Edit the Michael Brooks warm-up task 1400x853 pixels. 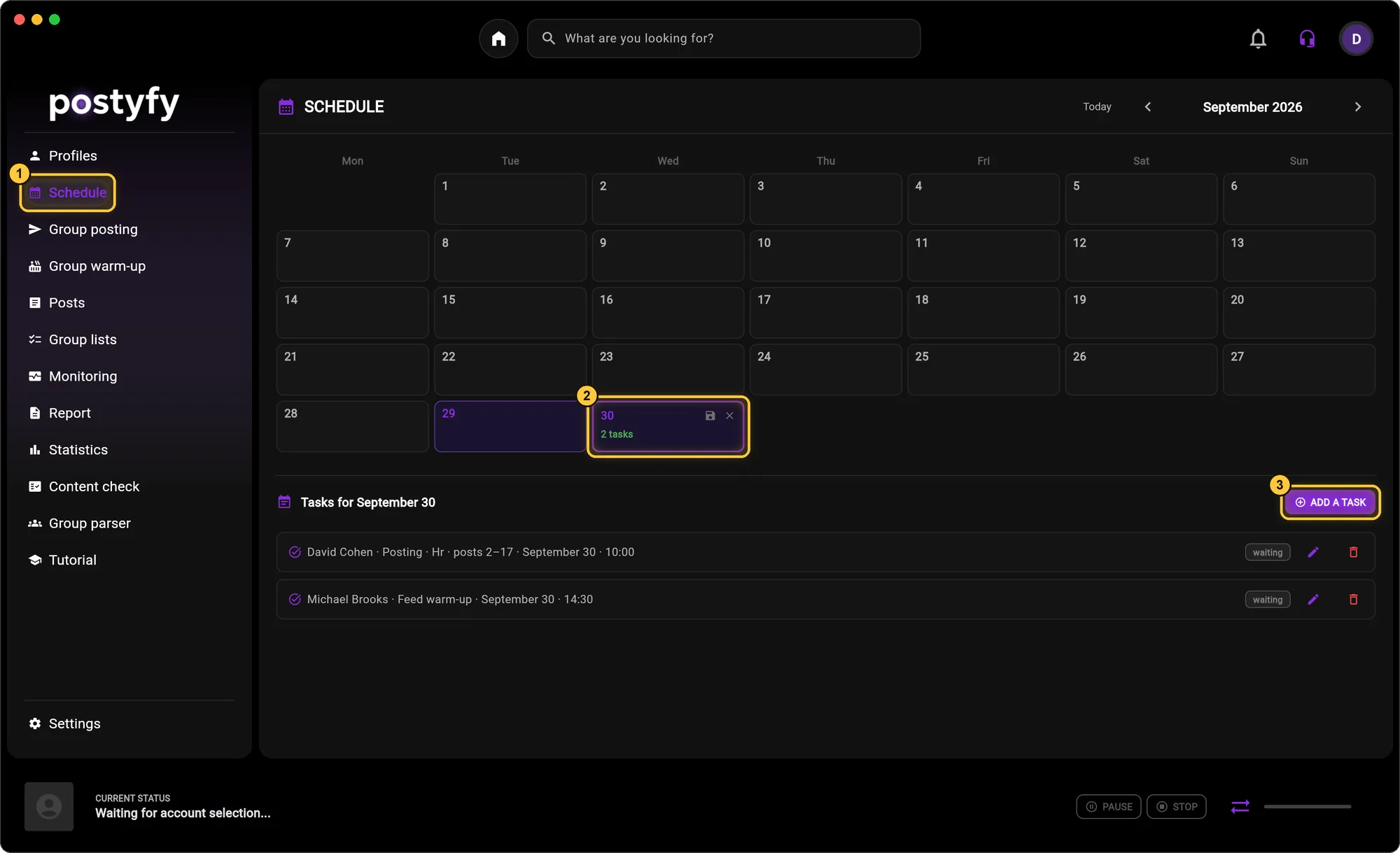coord(1313,600)
